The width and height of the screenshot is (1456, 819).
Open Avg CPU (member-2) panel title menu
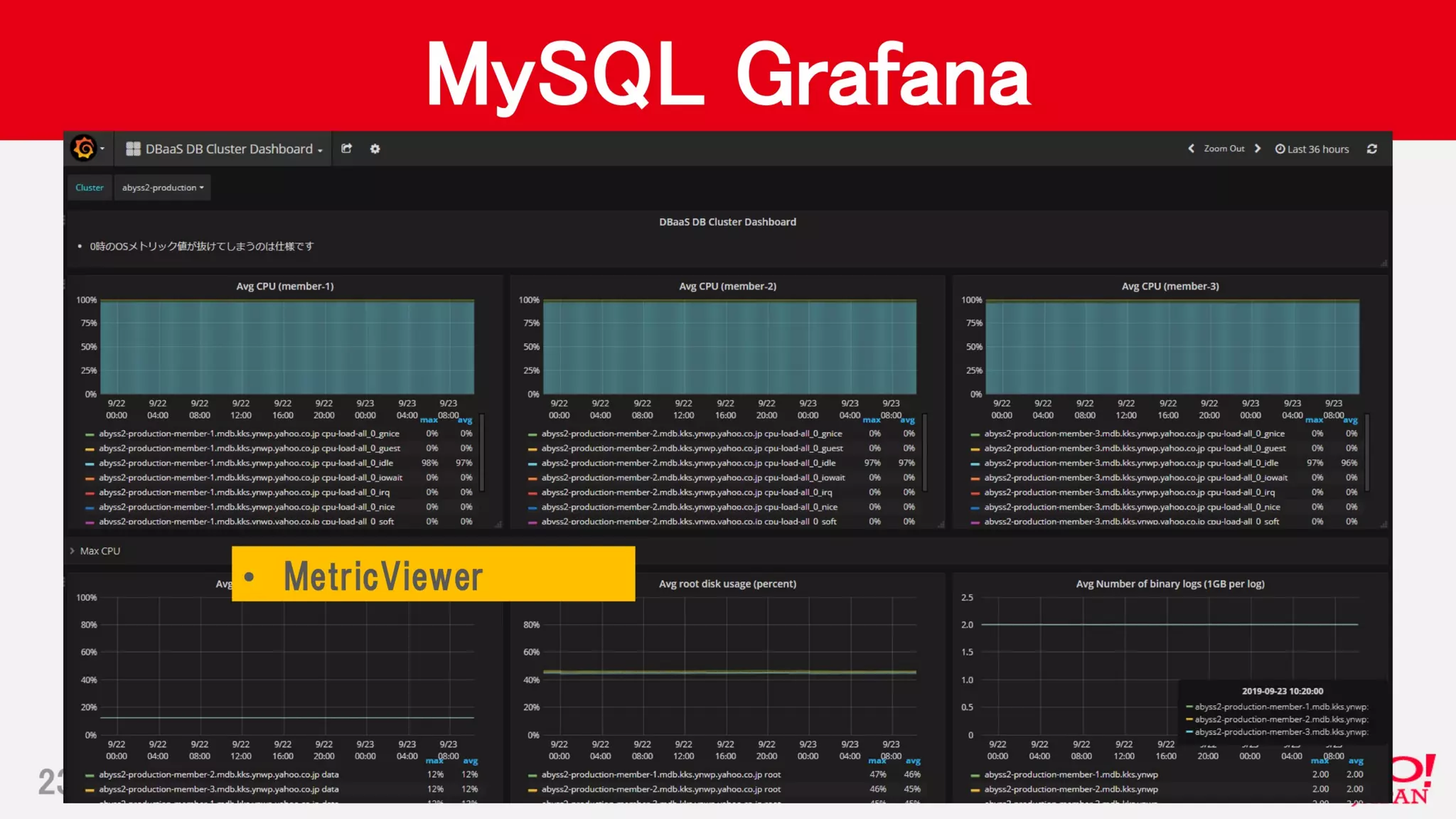pos(727,287)
